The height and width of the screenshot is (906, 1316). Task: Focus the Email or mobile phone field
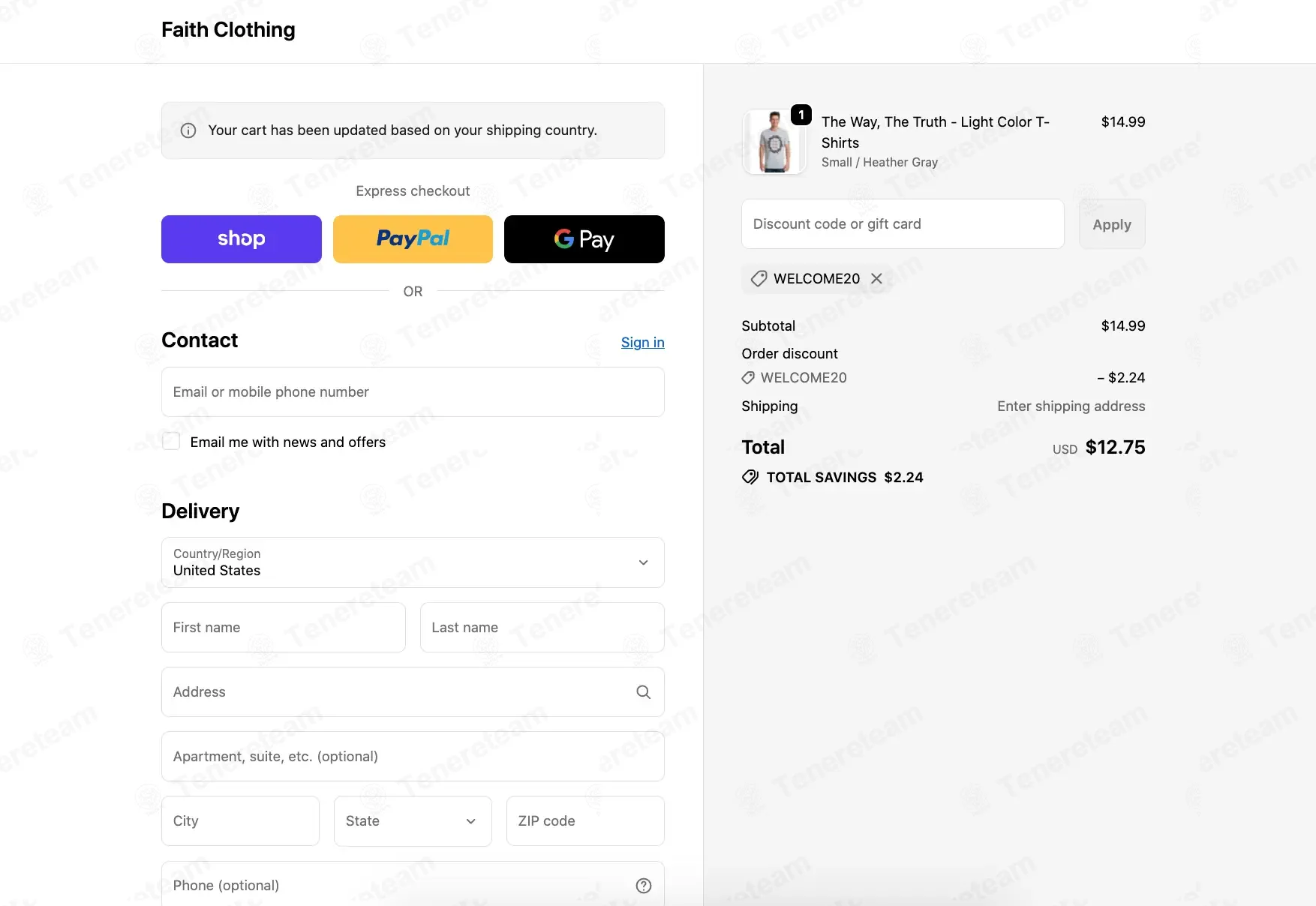coord(413,392)
